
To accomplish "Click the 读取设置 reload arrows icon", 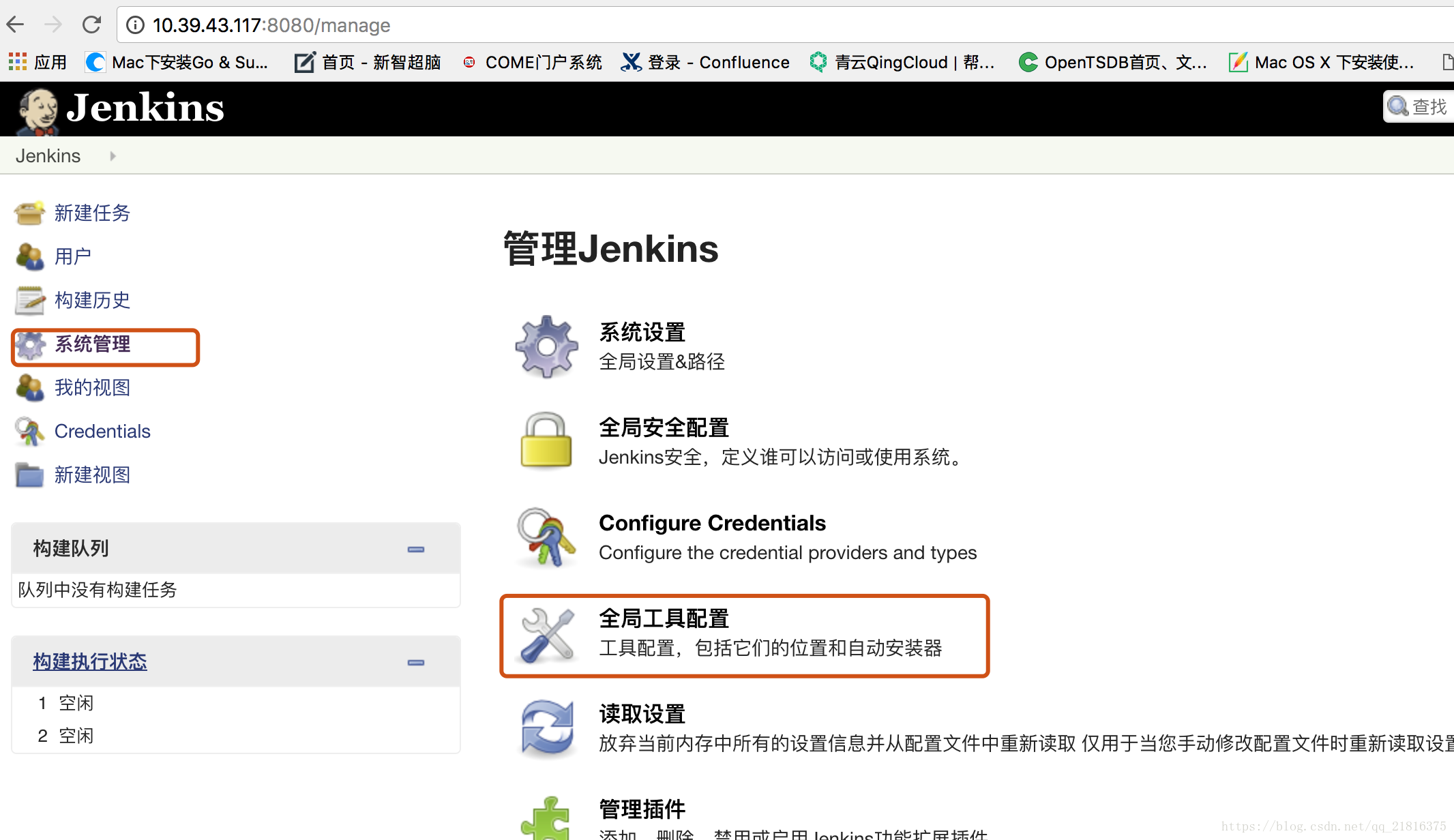I will click(548, 729).
